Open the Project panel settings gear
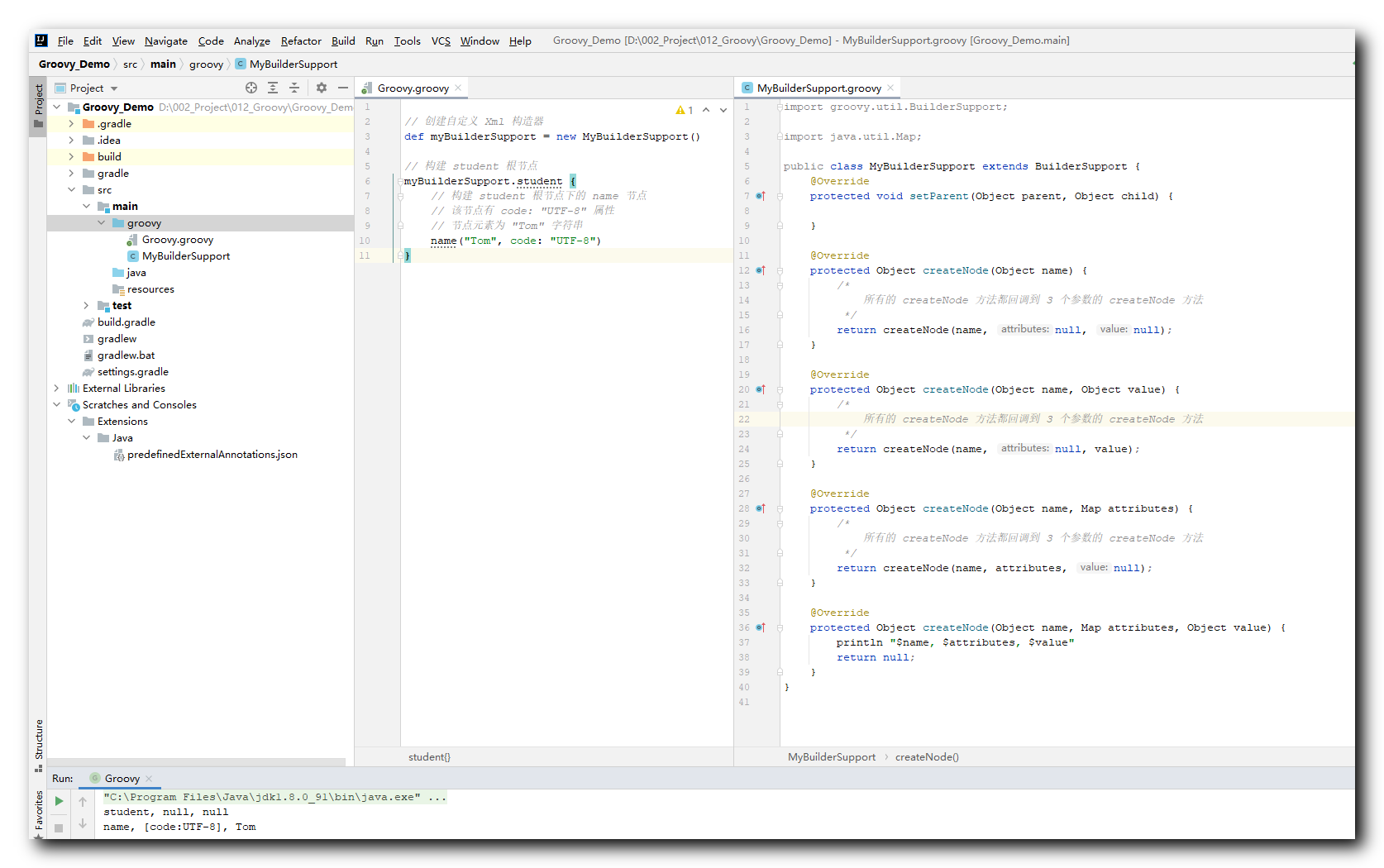This screenshot has height=868, width=1384. pyautogui.click(x=322, y=87)
